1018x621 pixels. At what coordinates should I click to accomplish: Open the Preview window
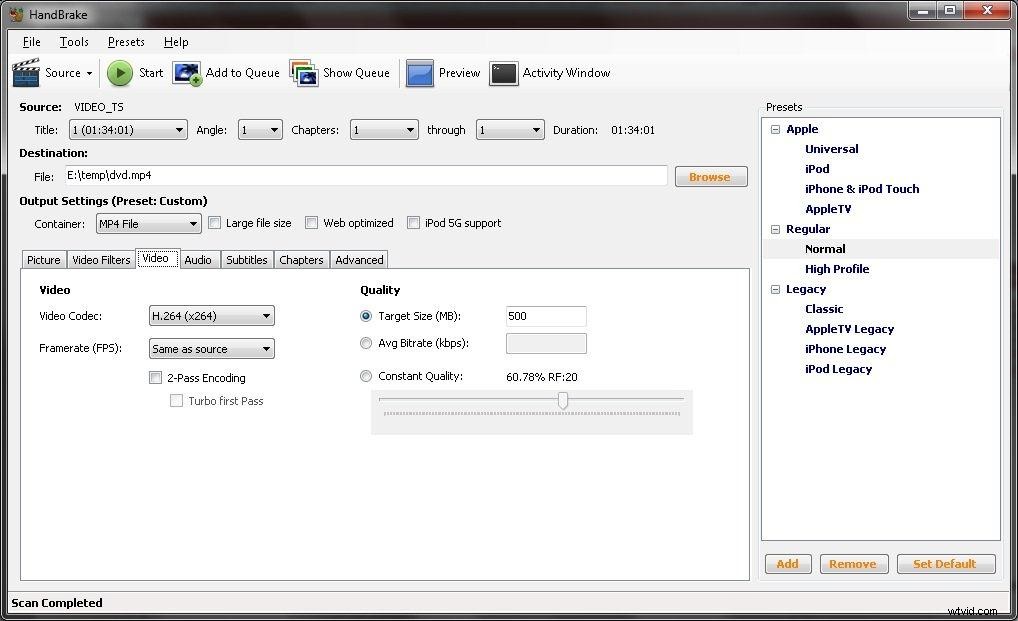(x=444, y=72)
